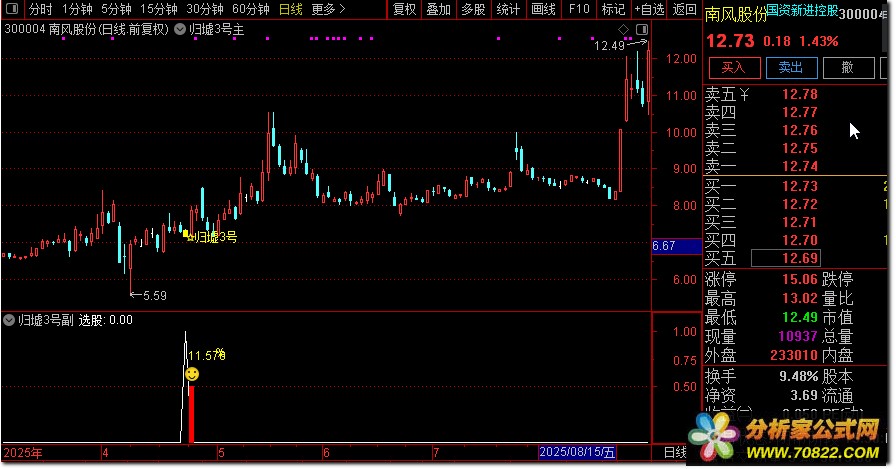Toggle the left panel layout icon
The width and height of the screenshot is (896, 469).
coord(11,9)
